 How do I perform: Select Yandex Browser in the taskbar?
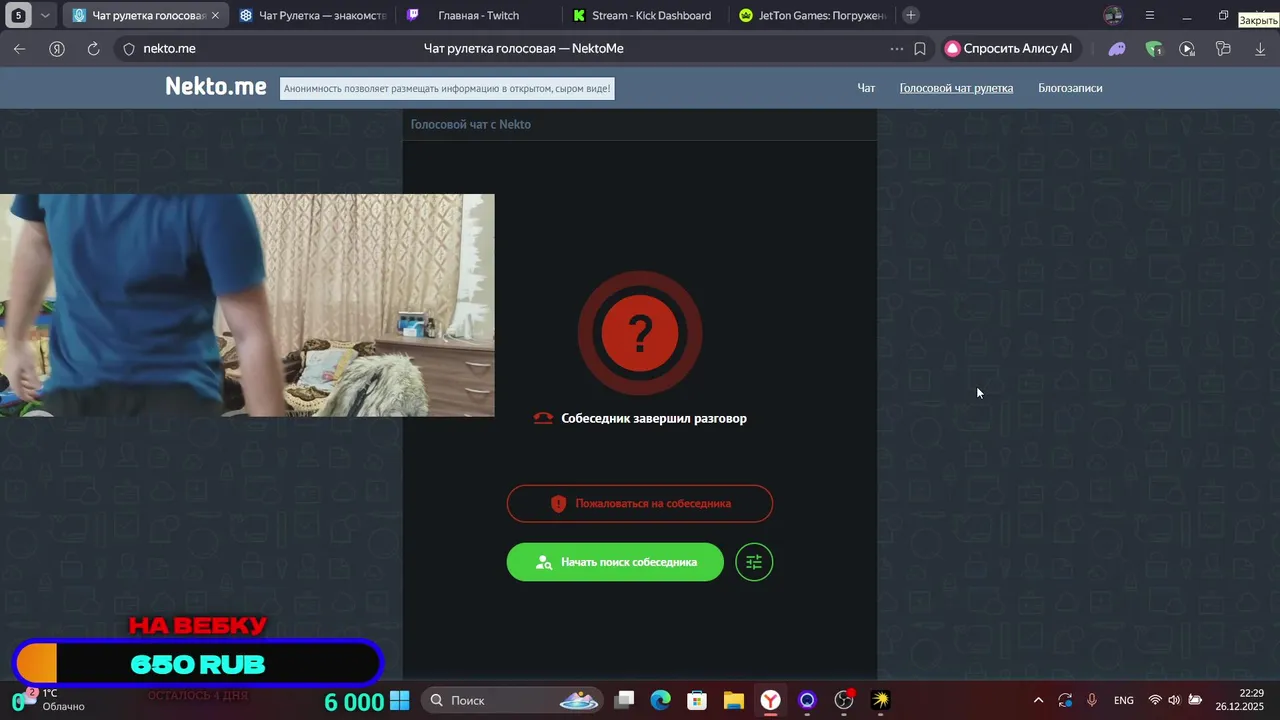tap(771, 700)
